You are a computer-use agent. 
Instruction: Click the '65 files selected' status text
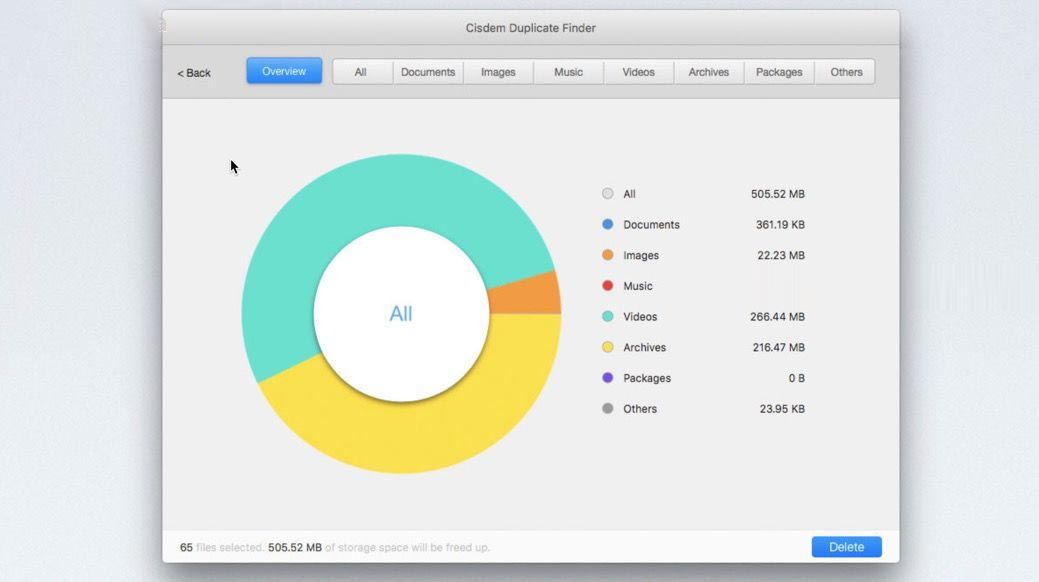pyautogui.click(x=222, y=548)
